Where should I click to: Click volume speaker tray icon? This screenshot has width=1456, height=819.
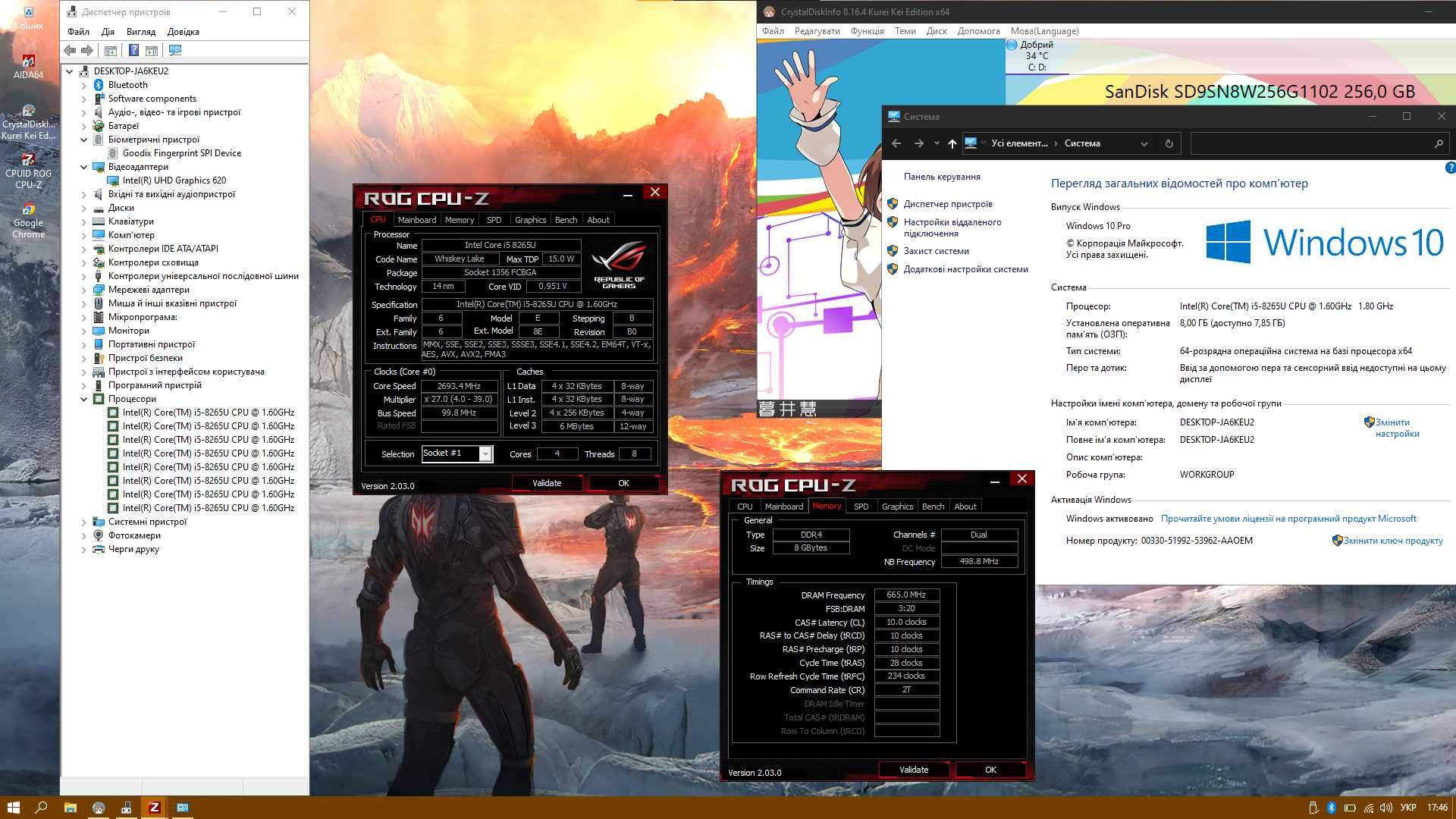[1386, 808]
